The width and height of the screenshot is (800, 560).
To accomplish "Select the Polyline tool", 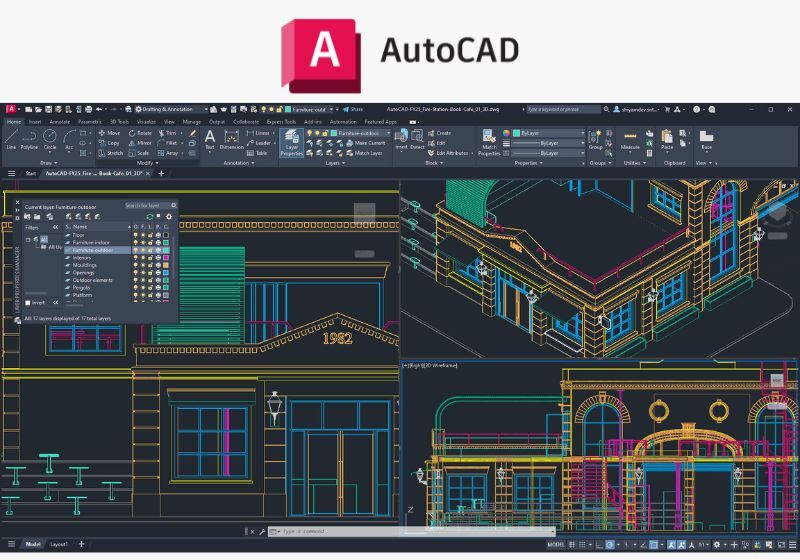I will click(29, 139).
